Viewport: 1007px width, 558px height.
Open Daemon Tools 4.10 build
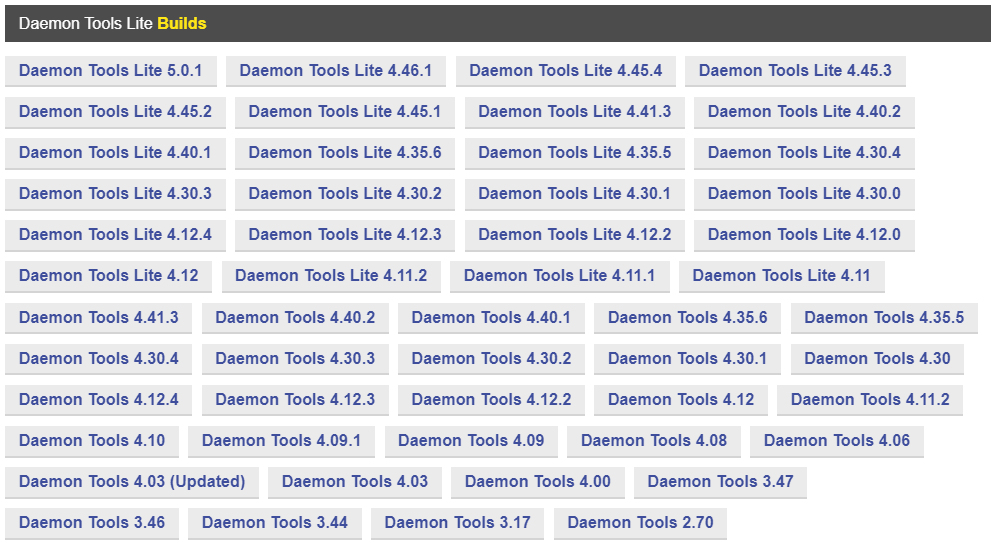pos(92,441)
